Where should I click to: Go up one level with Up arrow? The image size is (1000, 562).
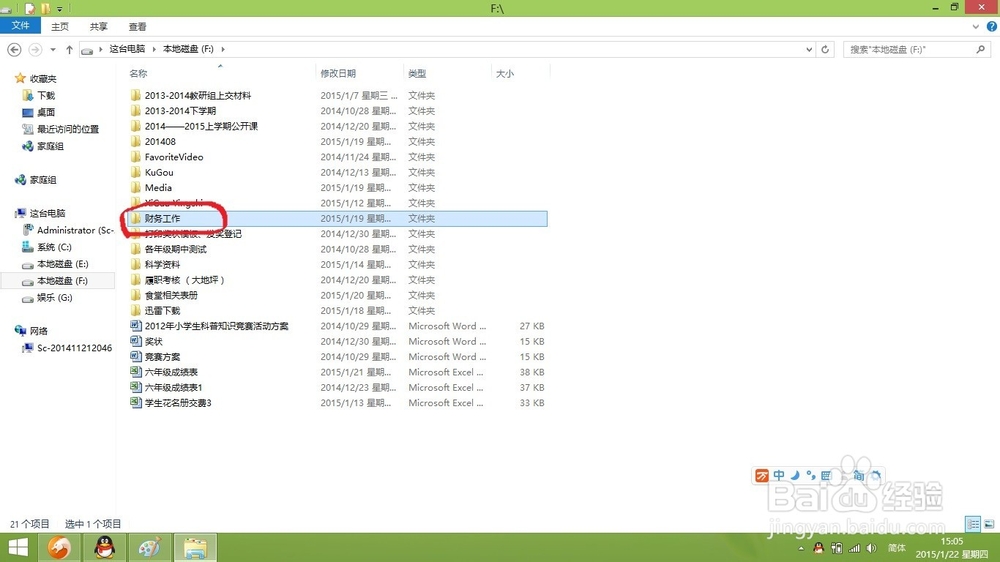point(69,49)
